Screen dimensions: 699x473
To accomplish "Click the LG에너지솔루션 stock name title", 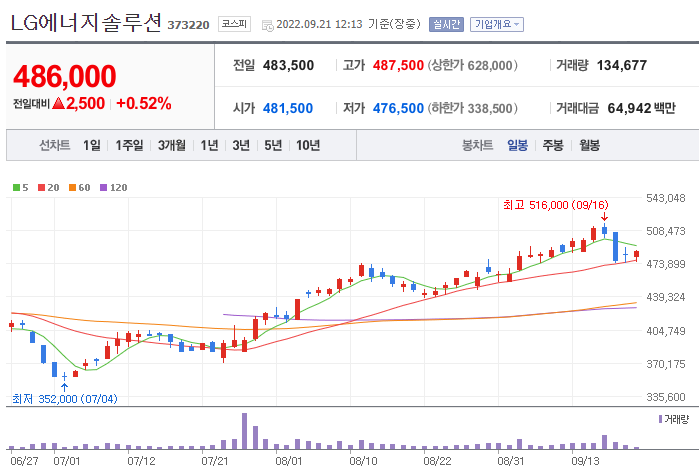I will tap(85, 23).
